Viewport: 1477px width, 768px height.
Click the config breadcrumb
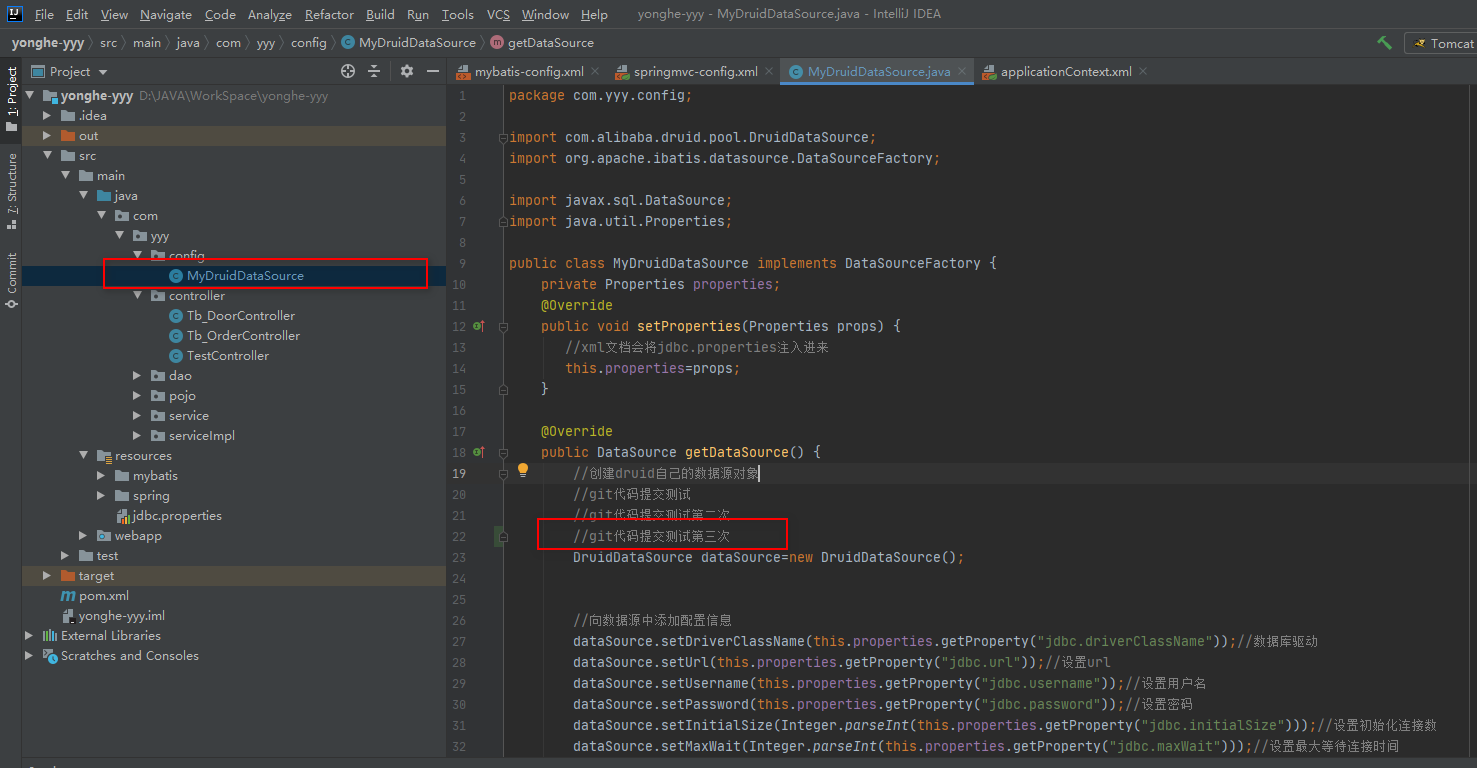308,43
